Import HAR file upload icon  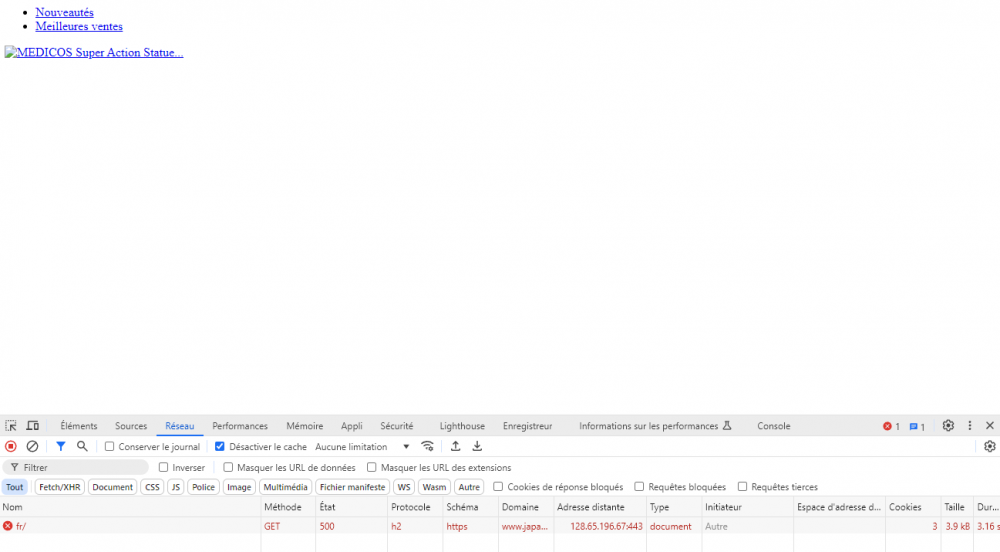point(455,446)
